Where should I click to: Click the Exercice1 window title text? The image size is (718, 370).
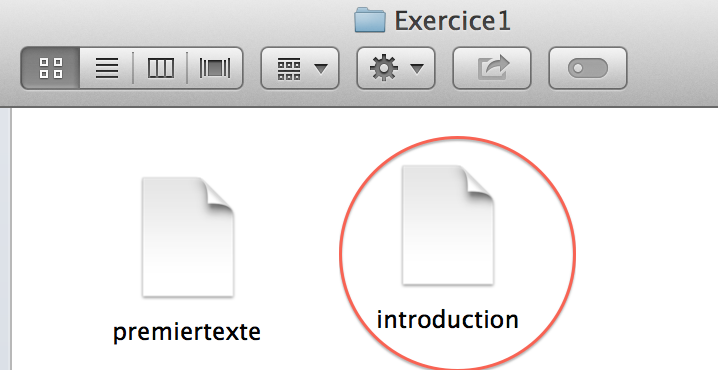(x=452, y=21)
